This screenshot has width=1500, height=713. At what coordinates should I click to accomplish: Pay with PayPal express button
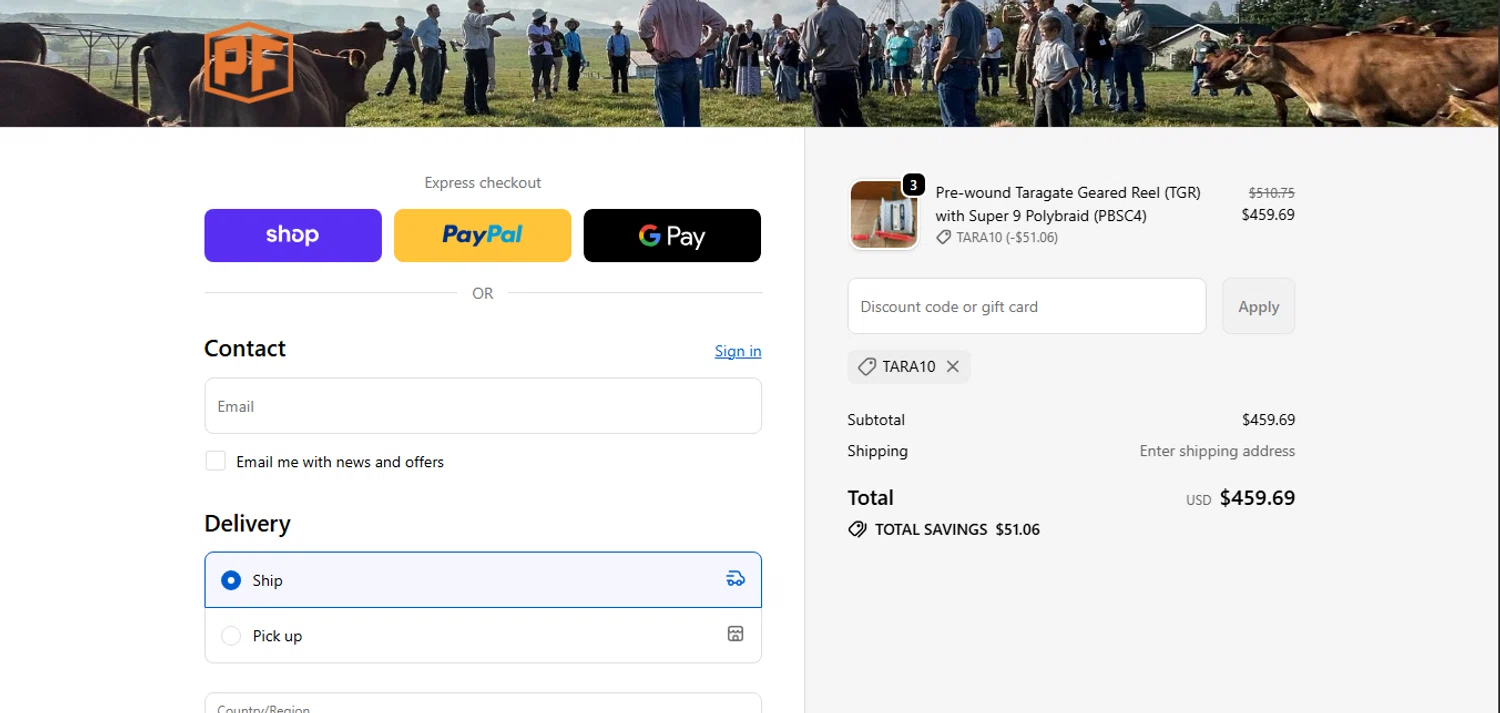click(482, 235)
